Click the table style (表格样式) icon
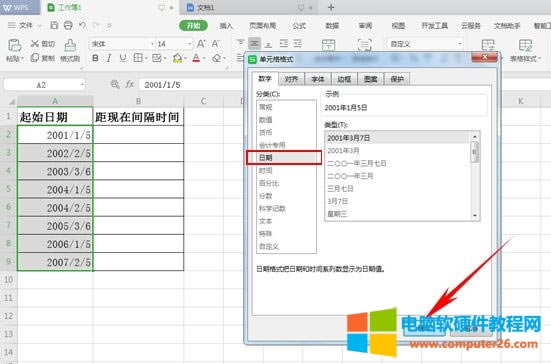The width and height of the screenshot is (551, 364). (x=525, y=45)
